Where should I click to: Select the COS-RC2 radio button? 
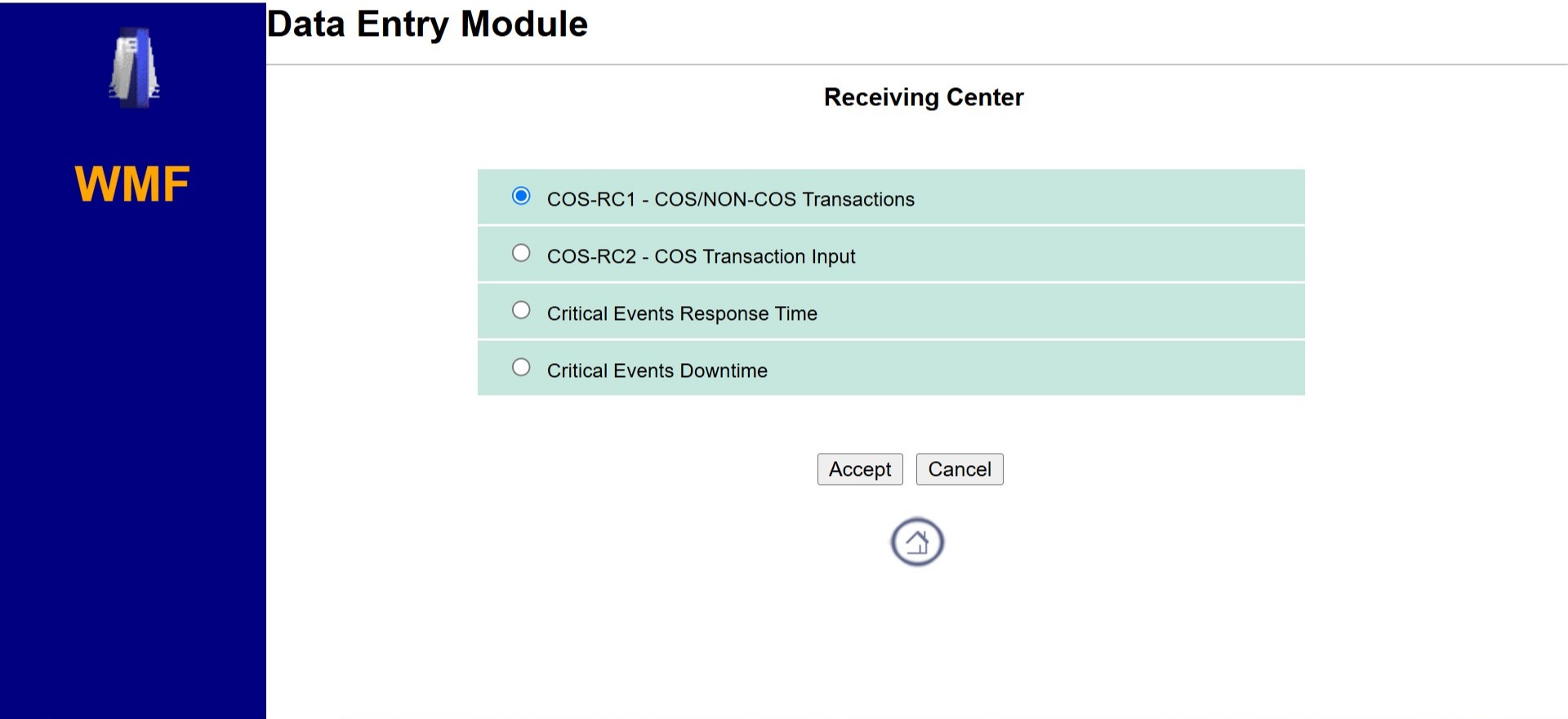[521, 253]
